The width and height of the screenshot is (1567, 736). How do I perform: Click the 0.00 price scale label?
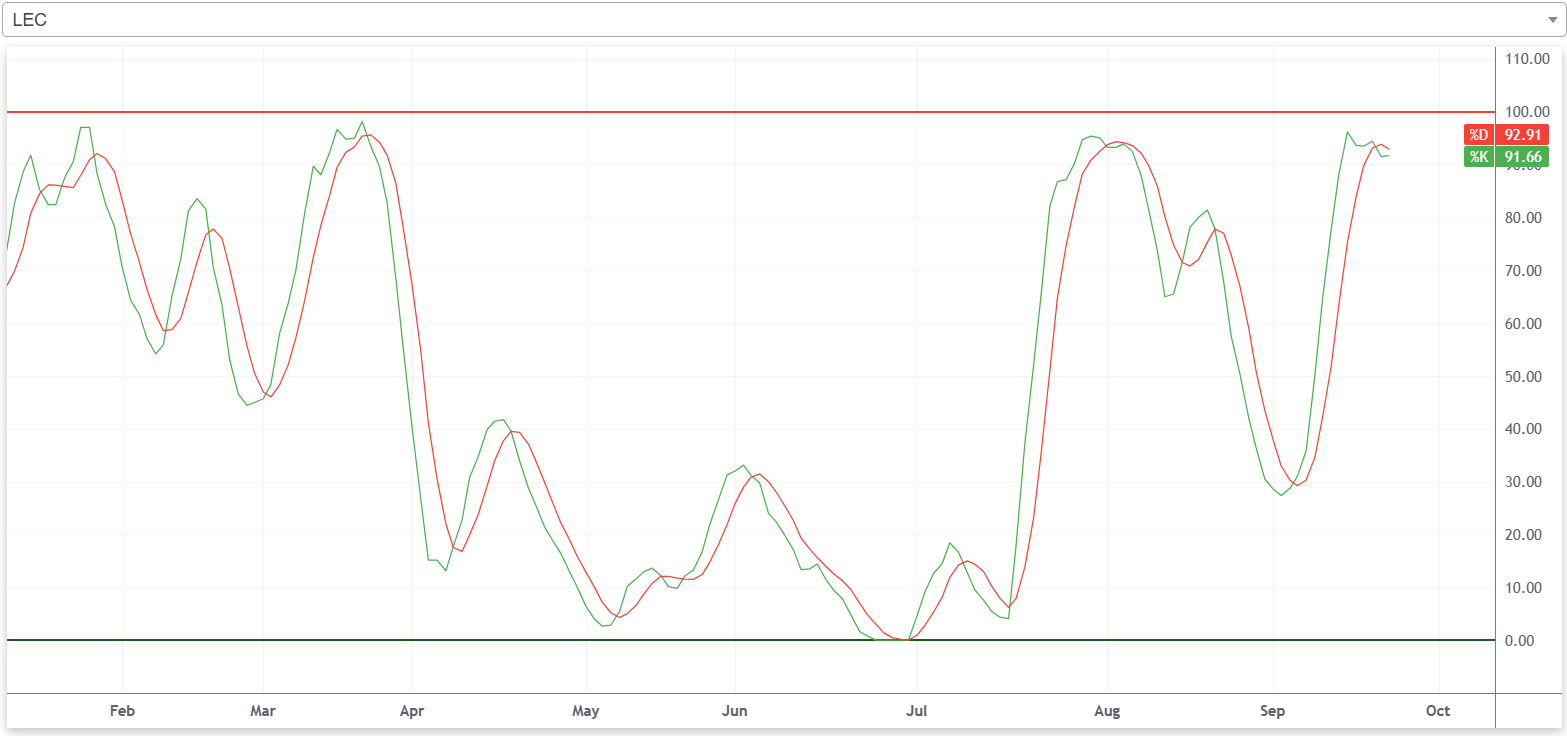pyautogui.click(x=1534, y=640)
